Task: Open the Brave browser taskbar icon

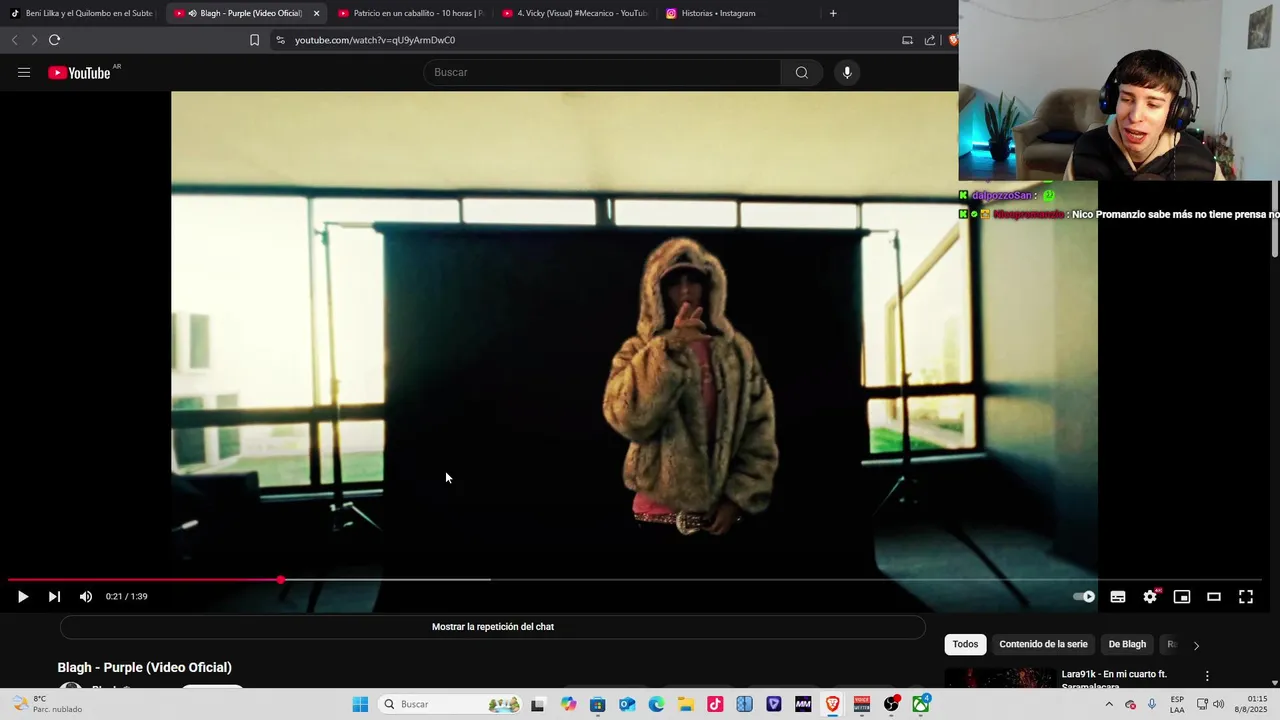Action: tap(832, 704)
